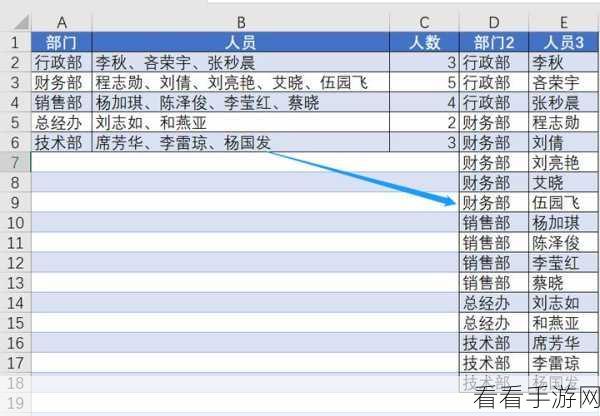Screen dimensions: 600x416
Task: Select cell E4 containing 张秒晨
Action: click(564, 102)
